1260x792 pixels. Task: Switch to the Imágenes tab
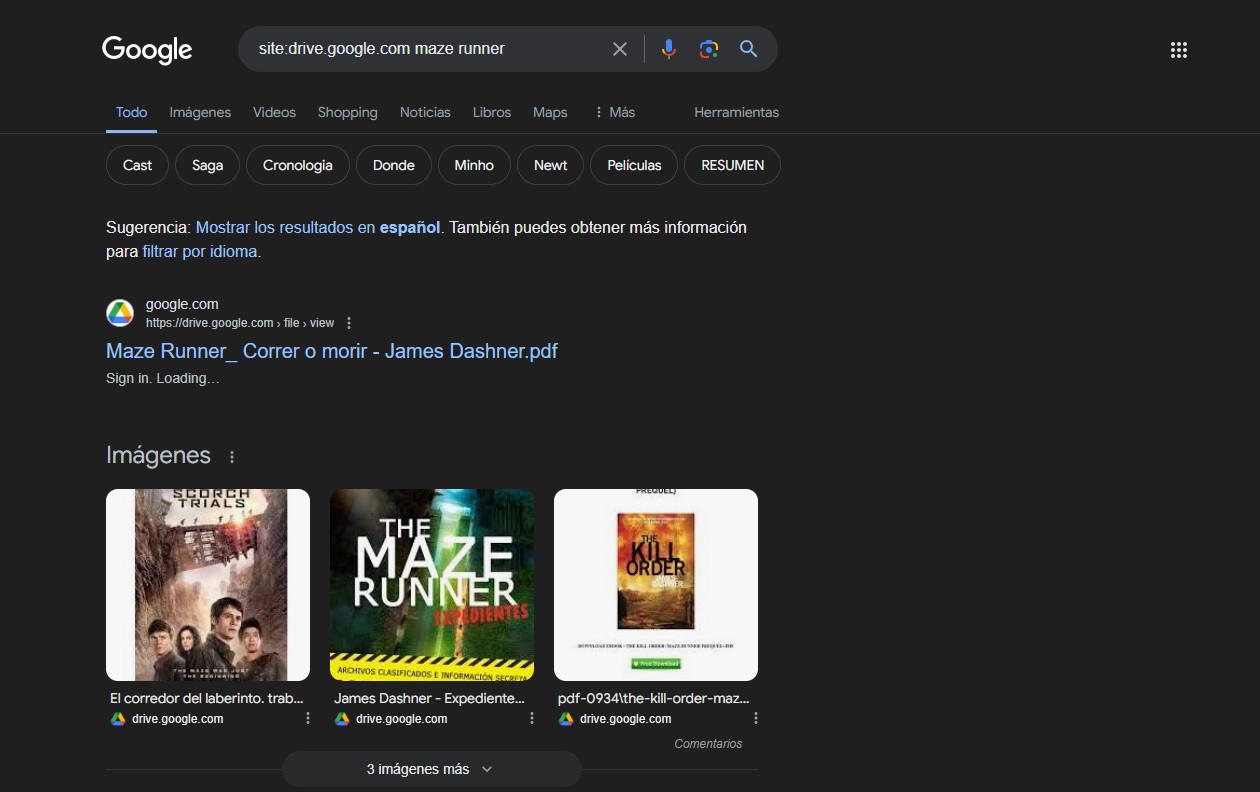tap(199, 112)
